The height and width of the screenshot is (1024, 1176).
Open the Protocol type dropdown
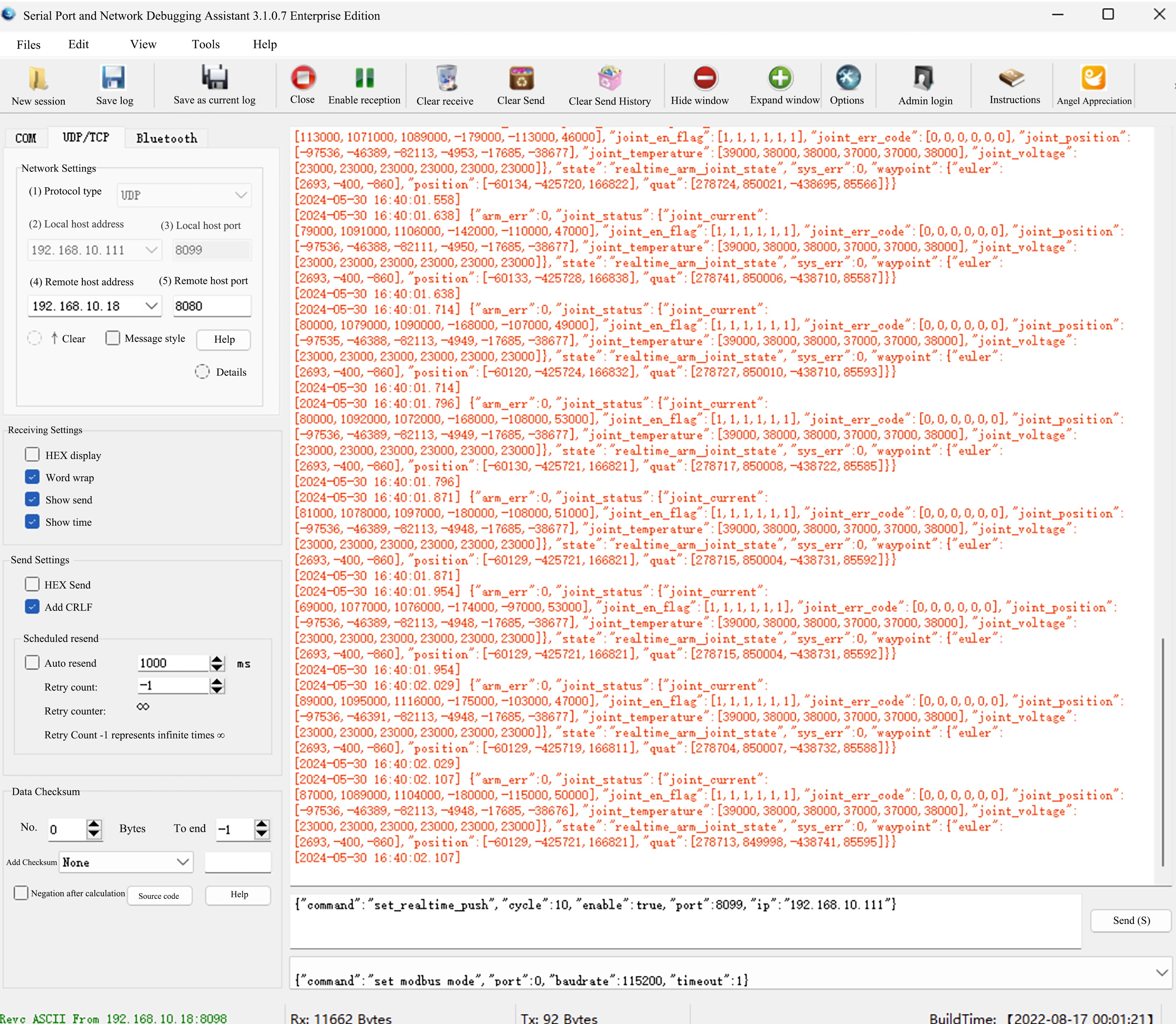184,195
